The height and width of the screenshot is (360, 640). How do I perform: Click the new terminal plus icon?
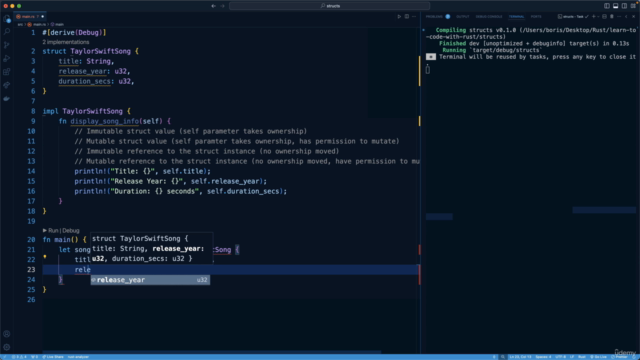[x=593, y=17]
